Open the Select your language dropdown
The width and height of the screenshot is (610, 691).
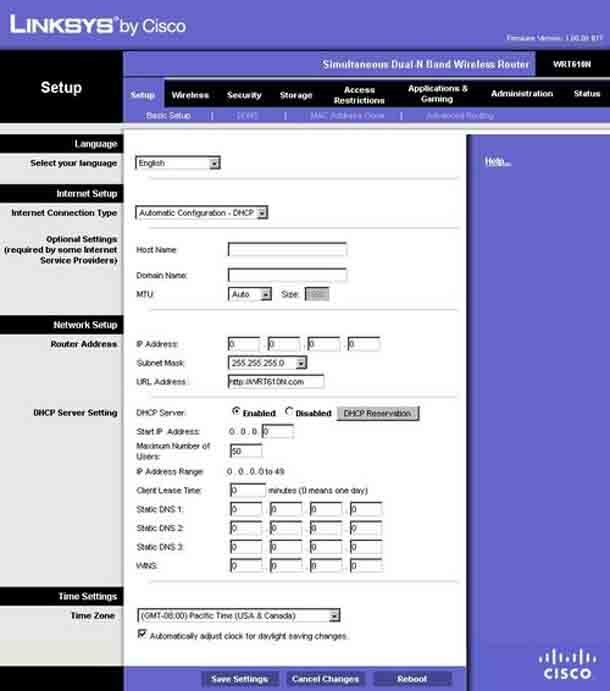point(178,163)
